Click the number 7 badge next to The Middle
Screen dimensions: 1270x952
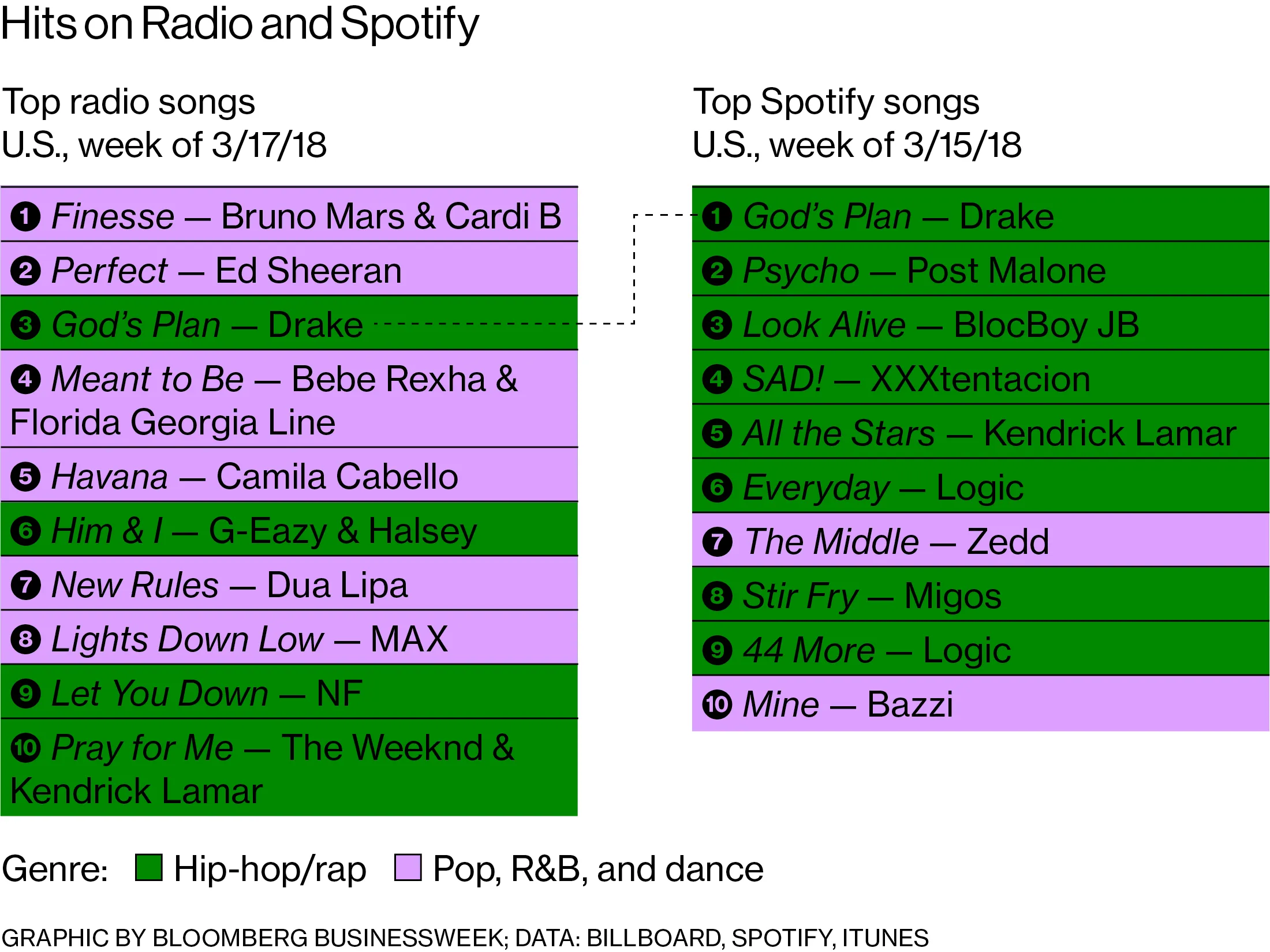[717, 542]
